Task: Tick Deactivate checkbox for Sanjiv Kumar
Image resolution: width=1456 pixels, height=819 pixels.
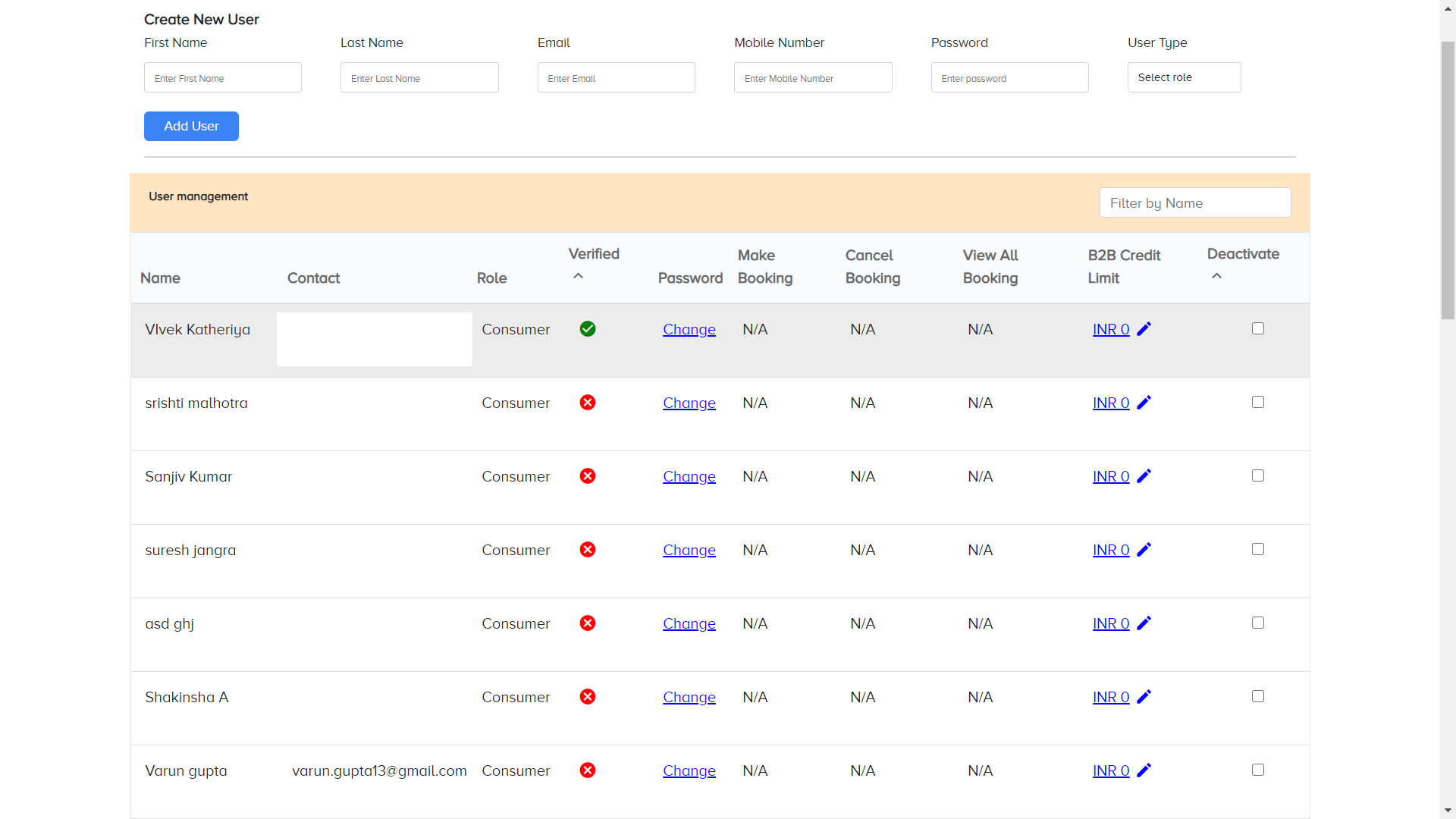Action: pyautogui.click(x=1258, y=475)
